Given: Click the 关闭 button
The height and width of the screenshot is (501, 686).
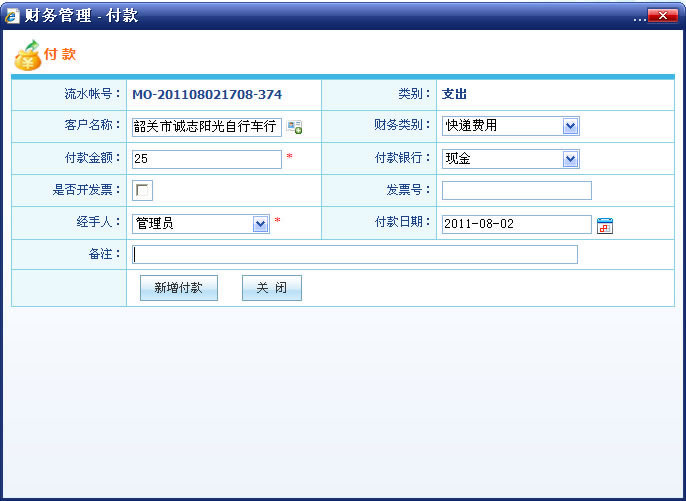Looking at the screenshot, I should [x=271, y=288].
